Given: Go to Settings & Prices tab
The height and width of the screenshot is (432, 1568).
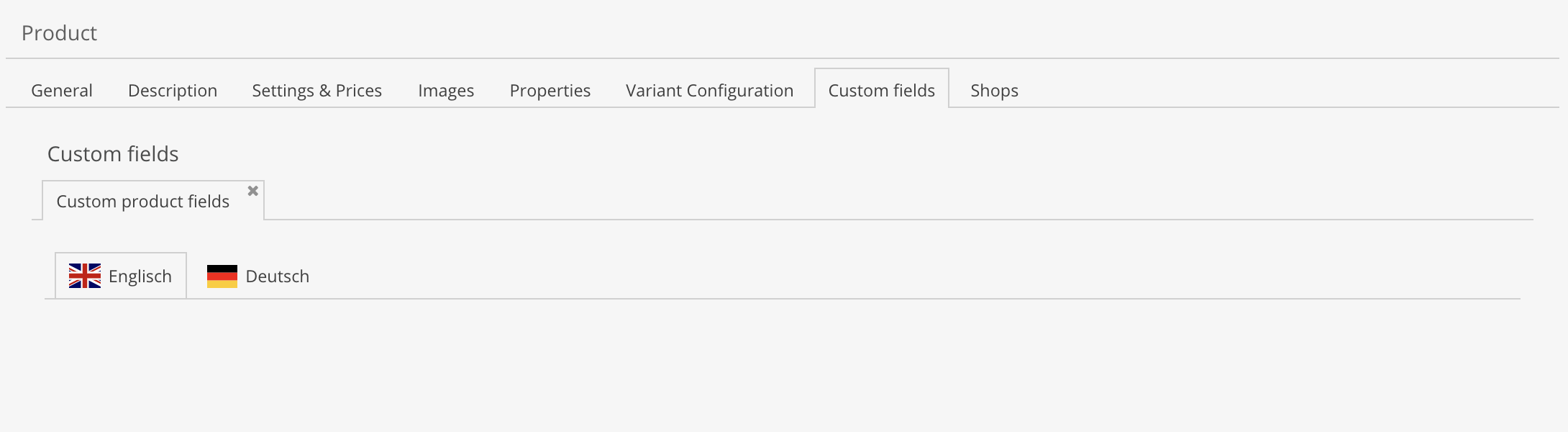Looking at the screenshot, I should [x=316, y=91].
